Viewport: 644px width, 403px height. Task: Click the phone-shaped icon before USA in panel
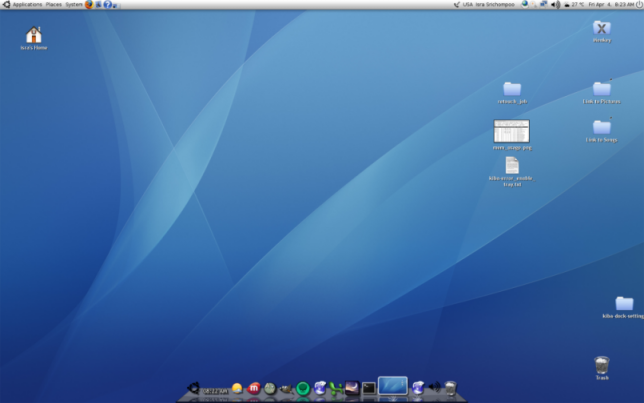457,5
